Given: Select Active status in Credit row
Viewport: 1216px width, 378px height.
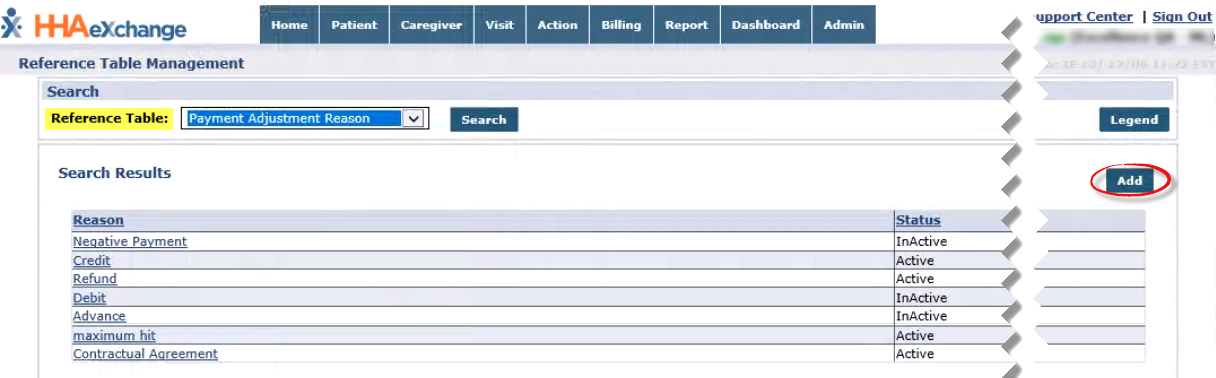Looking at the screenshot, I should [915, 261].
